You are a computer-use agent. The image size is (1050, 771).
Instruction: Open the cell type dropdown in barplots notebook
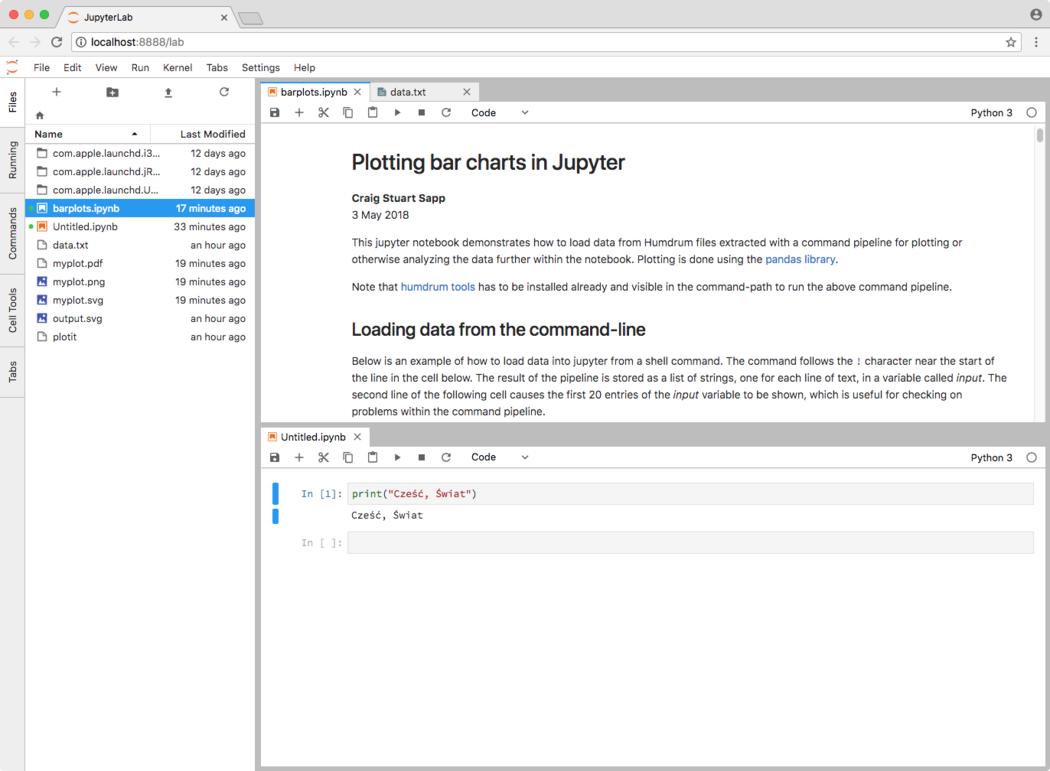(x=499, y=113)
